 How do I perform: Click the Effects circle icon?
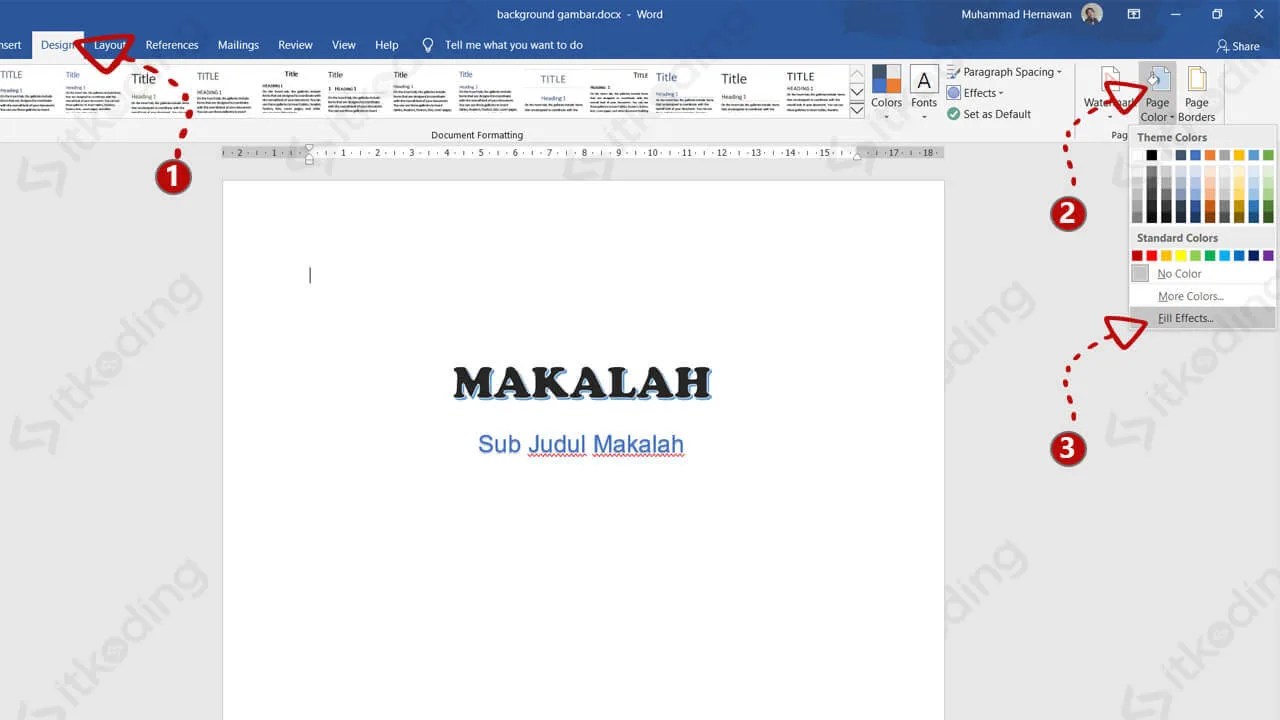pyautogui.click(x=954, y=93)
